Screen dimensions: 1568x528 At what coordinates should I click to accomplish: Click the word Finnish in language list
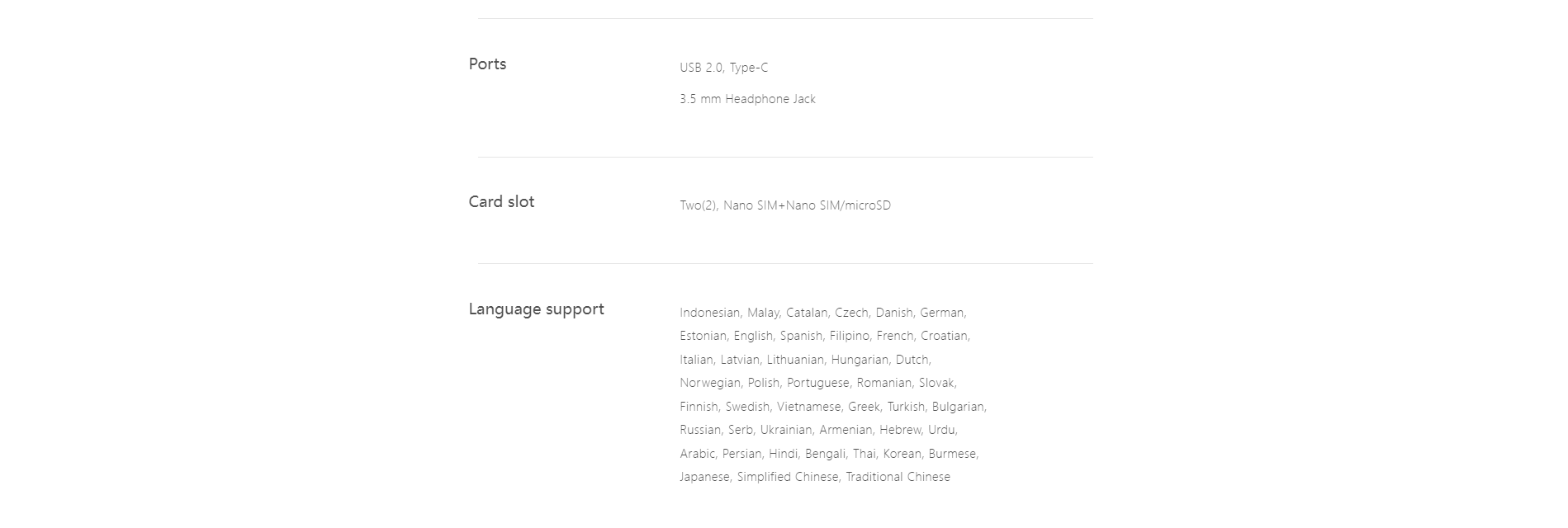[x=699, y=407]
